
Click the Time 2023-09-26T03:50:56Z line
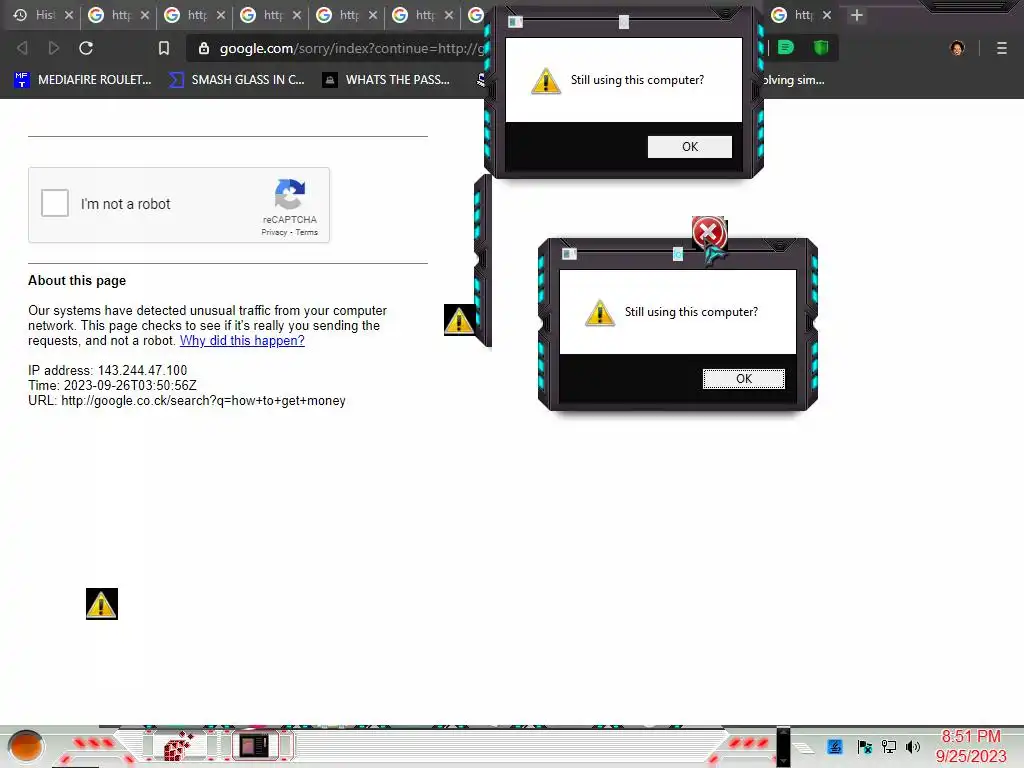112,385
